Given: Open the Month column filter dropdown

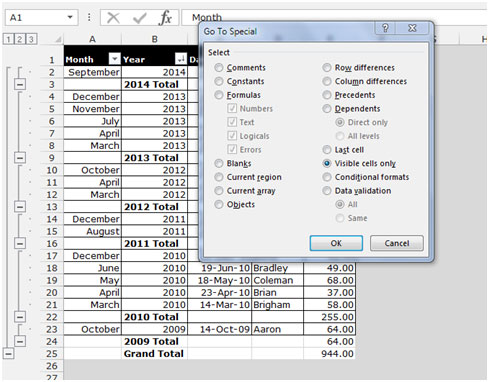Looking at the screenshot, I should (114, 59).
